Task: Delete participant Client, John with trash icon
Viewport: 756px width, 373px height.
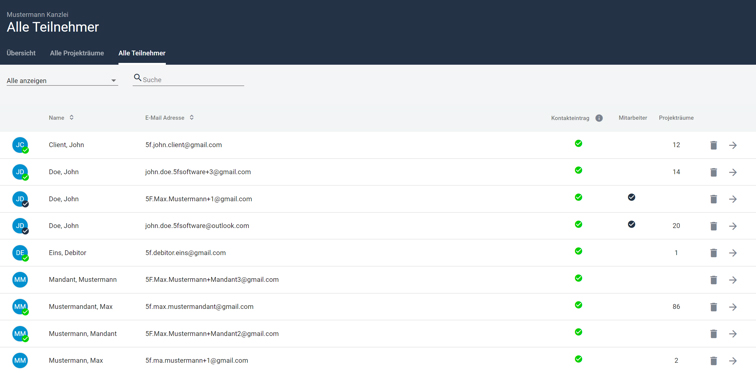Action: pos(714,145)
